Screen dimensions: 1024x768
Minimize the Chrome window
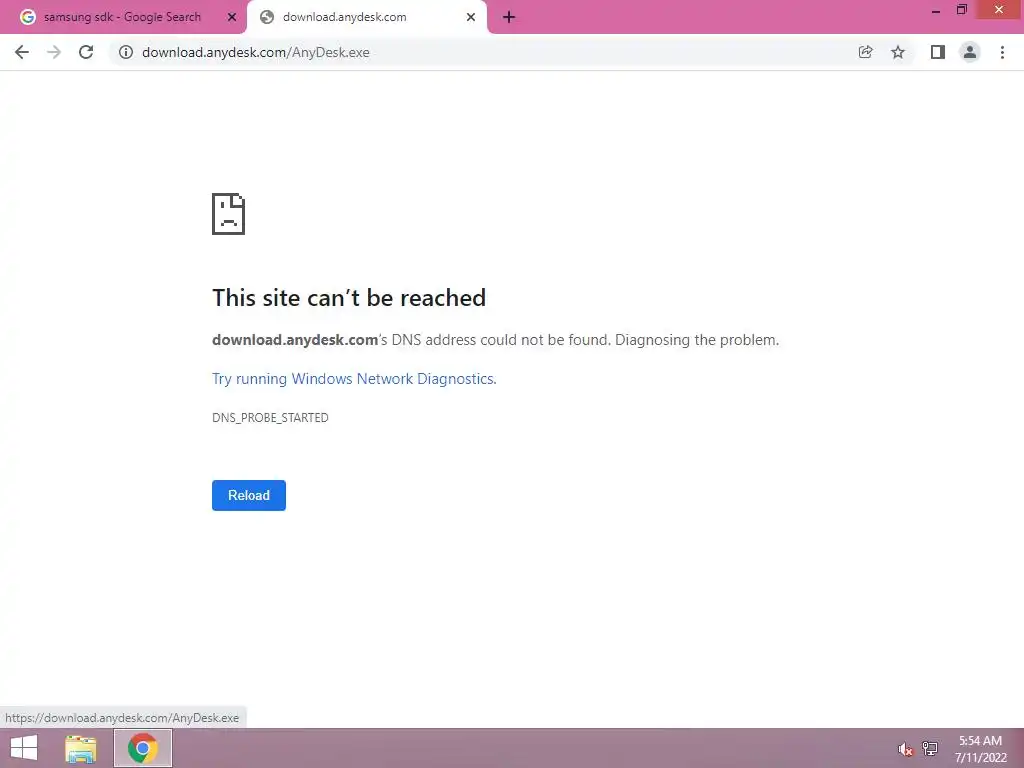tap(936, 11)
